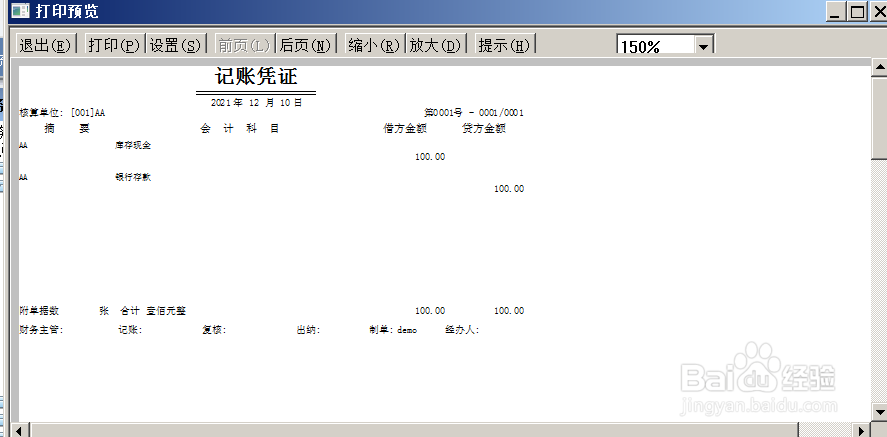The width and height of the screenshot is (887, 437).
Task: Maximize the print preview window
Action: [x=858, y=12]
